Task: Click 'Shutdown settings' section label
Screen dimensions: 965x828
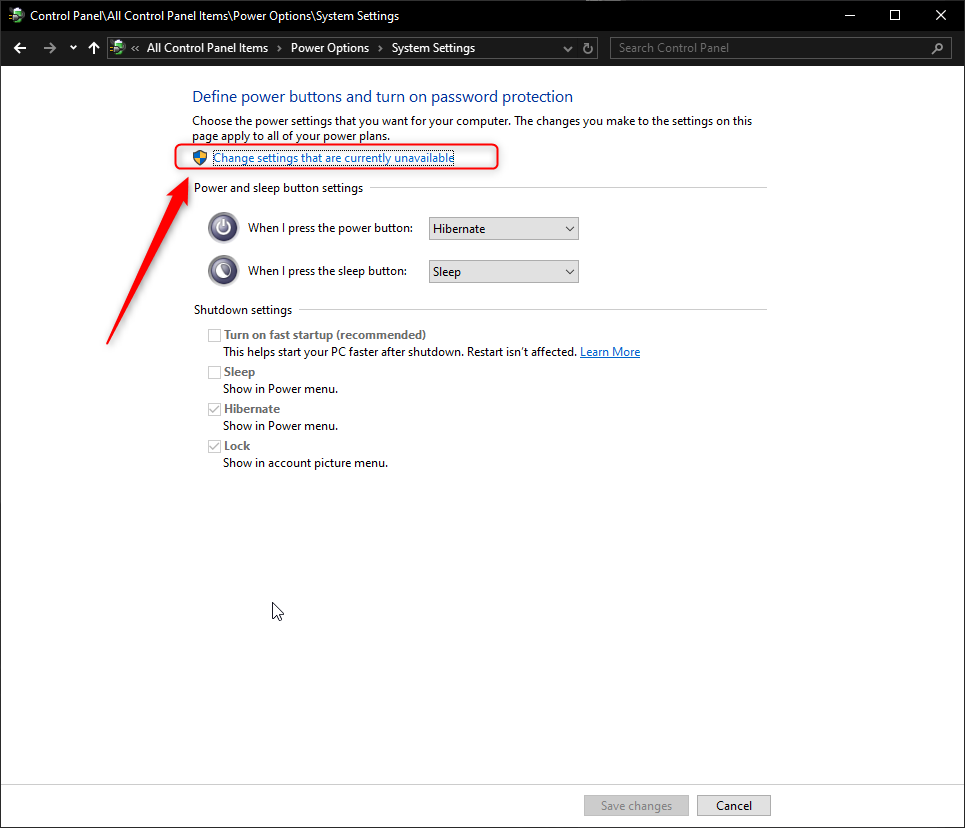Action: 242,310
